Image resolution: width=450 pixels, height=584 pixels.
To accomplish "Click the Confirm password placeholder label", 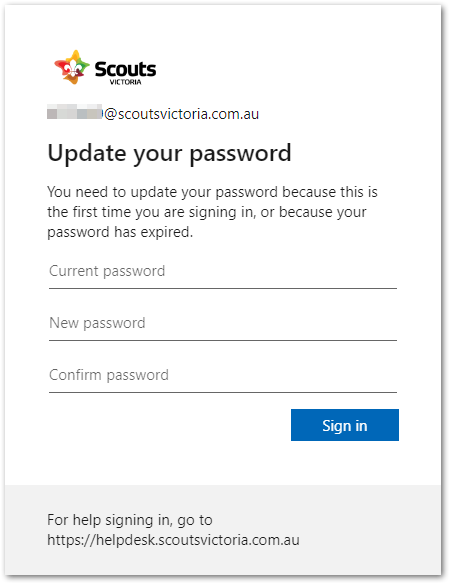I will 109,375.
